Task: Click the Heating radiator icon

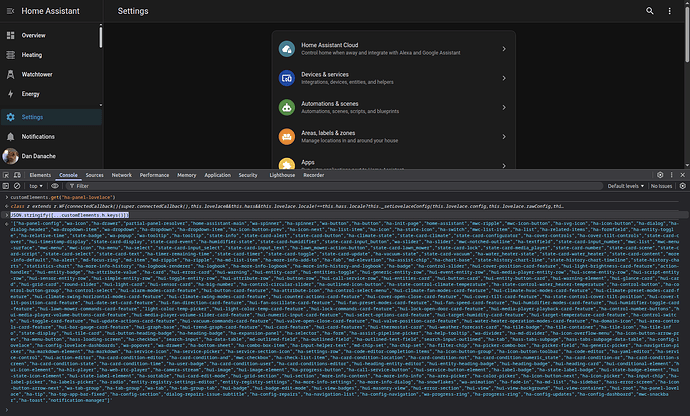Action: (x=11, y=55)
